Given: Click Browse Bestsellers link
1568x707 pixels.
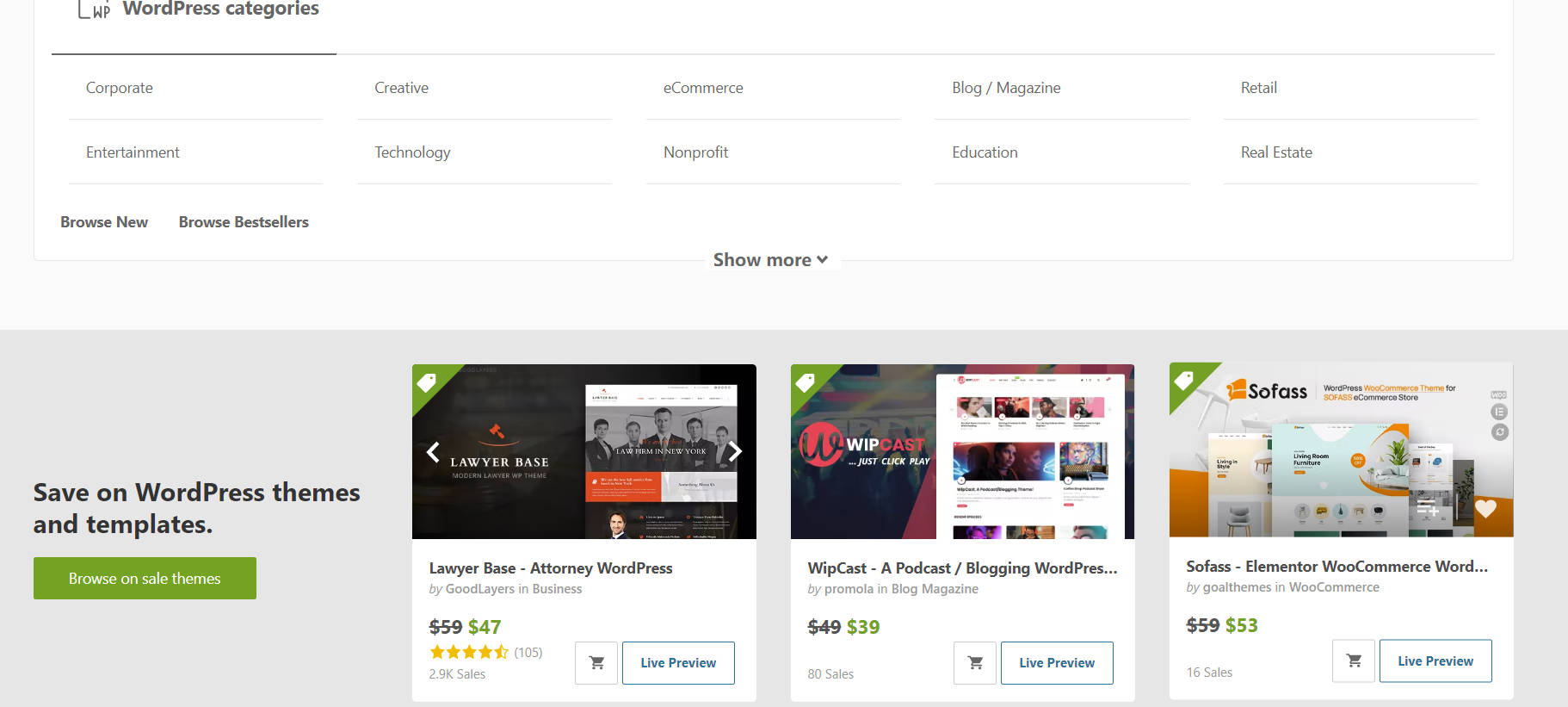Looking at the screenshot, I should 244,222.
